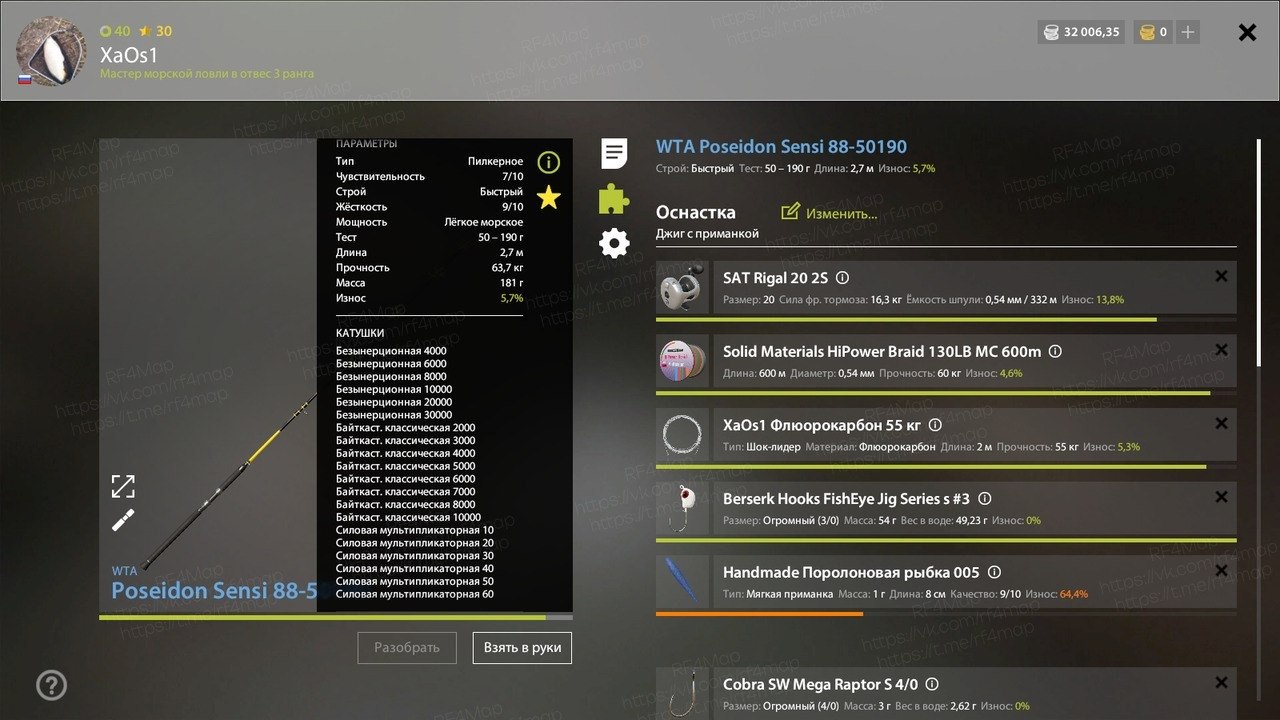The image size is (1280, 720).
Task: Click the fluorocarbon leader thumbnail
Action: pyautogui.click(x=683, y=435)
